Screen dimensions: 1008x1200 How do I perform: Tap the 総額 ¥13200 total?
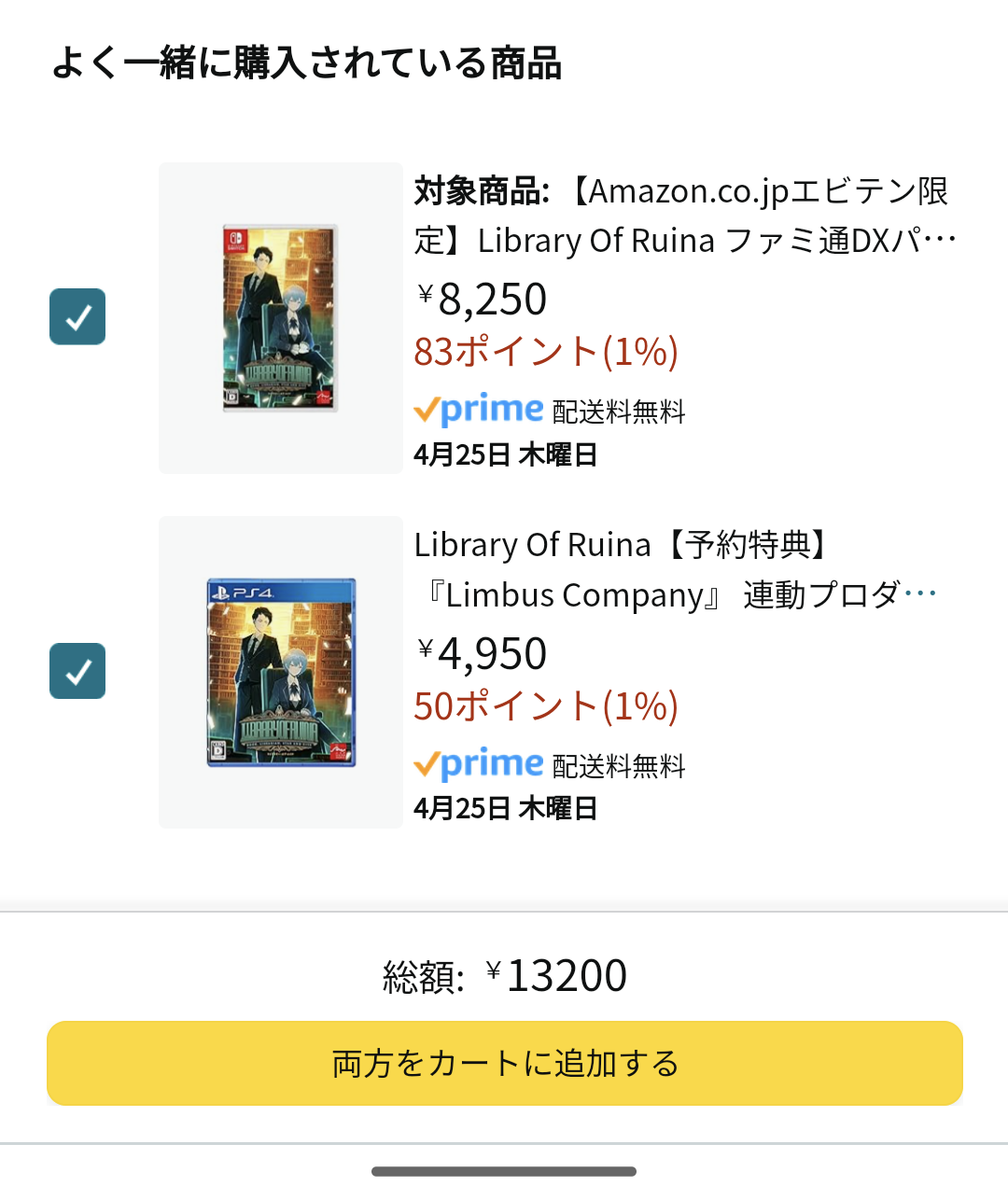pos(505,976)
